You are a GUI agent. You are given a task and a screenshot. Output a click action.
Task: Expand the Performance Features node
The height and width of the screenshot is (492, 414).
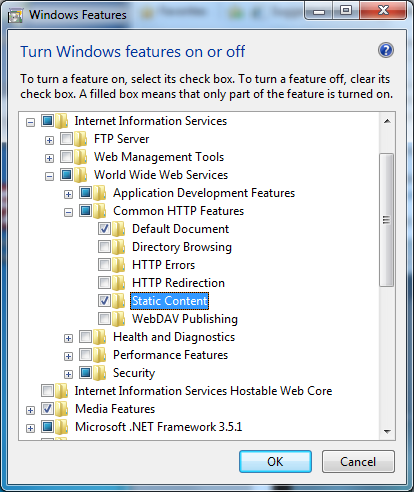tap(68, 356)
